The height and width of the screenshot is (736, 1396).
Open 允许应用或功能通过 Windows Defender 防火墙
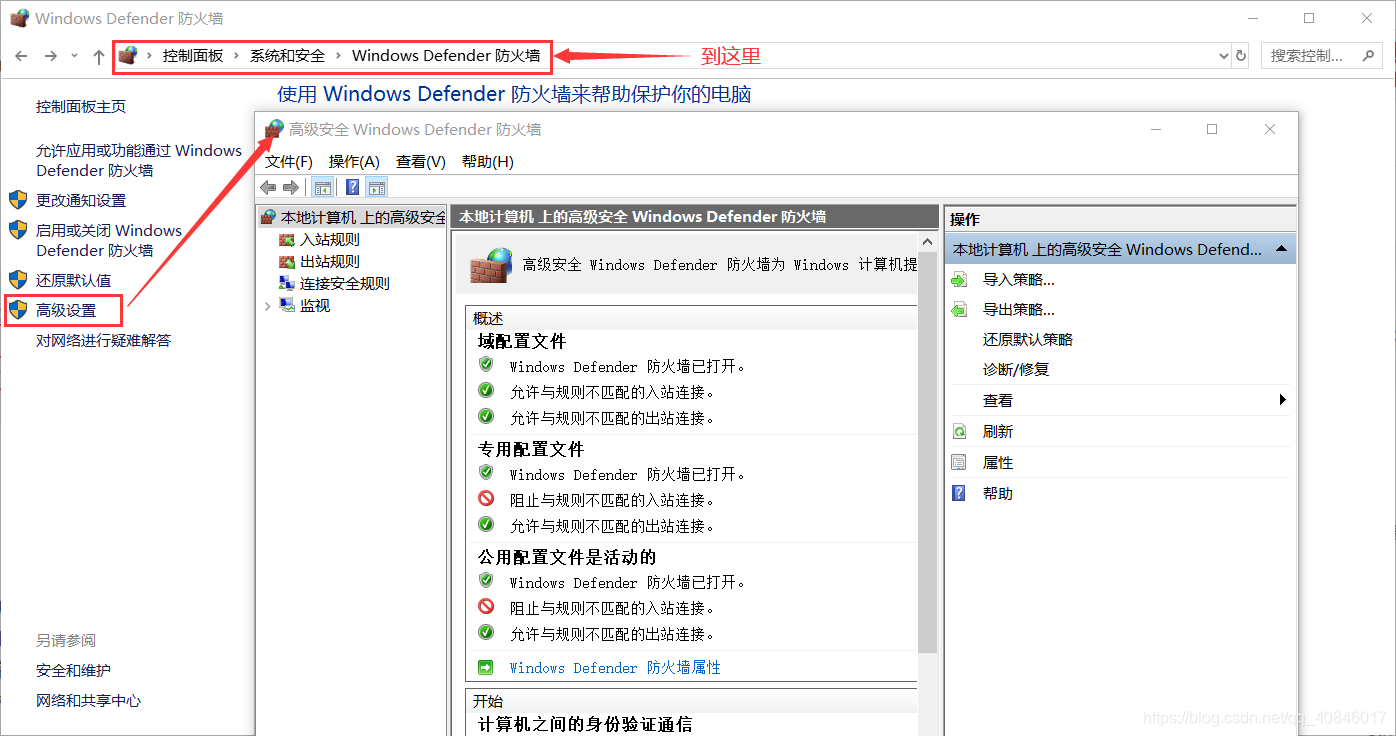click(x=139, y=161)
